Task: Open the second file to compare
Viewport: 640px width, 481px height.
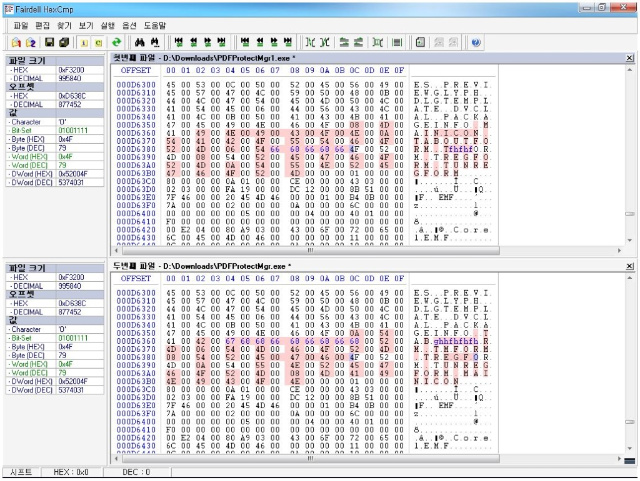Action: coord(31,42)
